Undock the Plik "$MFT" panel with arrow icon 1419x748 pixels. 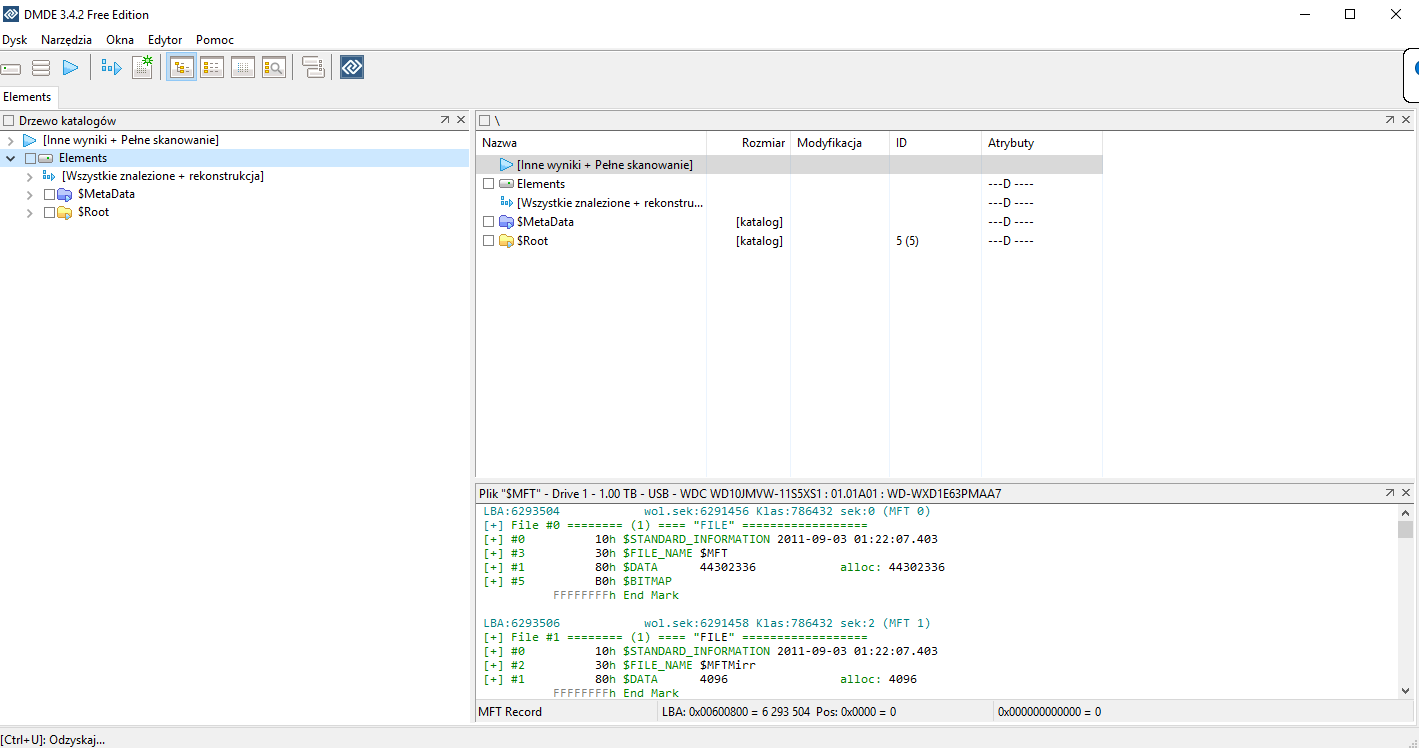[1390, 493]
